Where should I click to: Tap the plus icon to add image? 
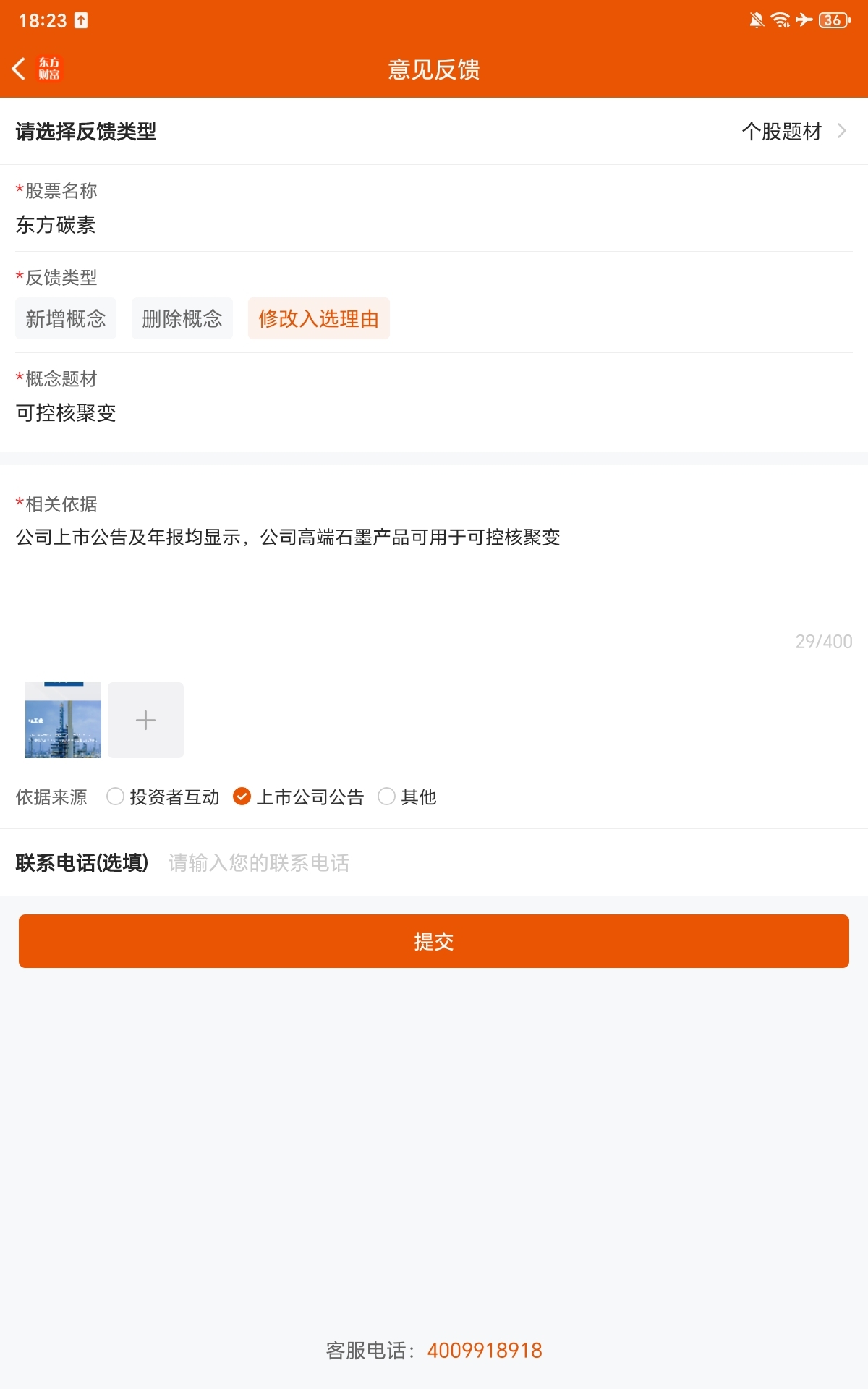point(145,721)
